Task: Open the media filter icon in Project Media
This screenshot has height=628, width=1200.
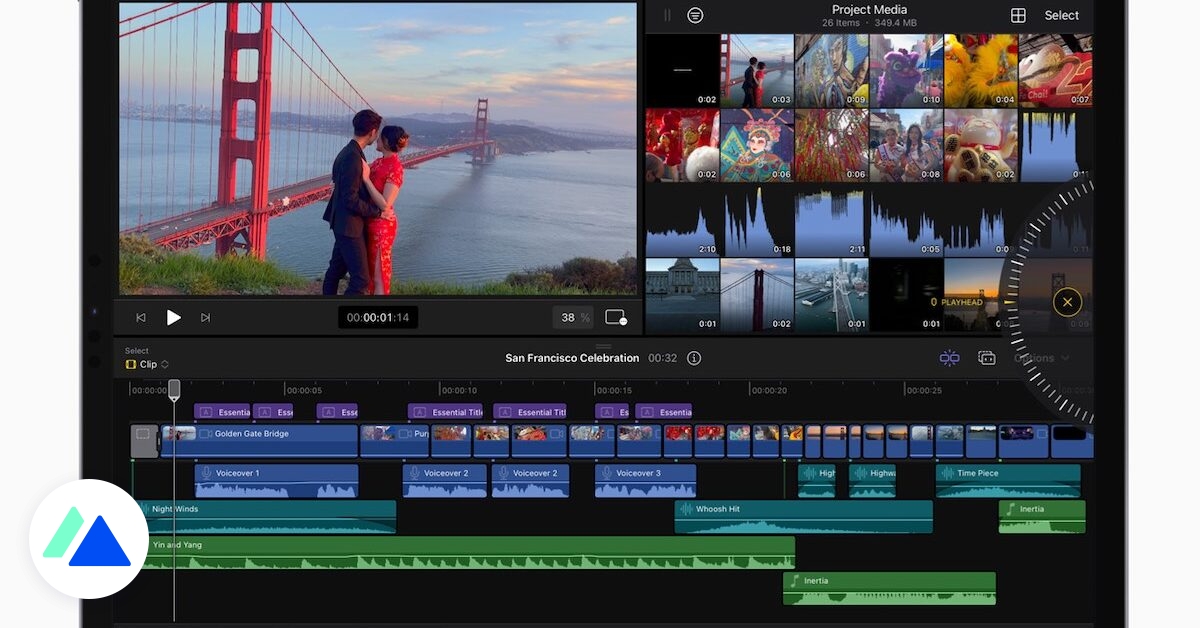Action: pyautogui.click(x=695, y=15)
